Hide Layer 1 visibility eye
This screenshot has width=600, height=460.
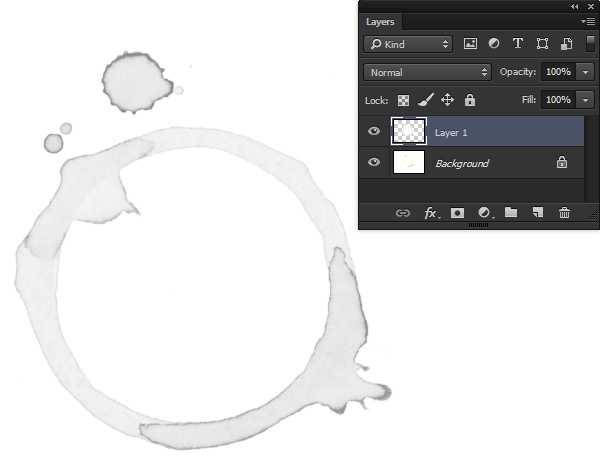coord(374,131)
